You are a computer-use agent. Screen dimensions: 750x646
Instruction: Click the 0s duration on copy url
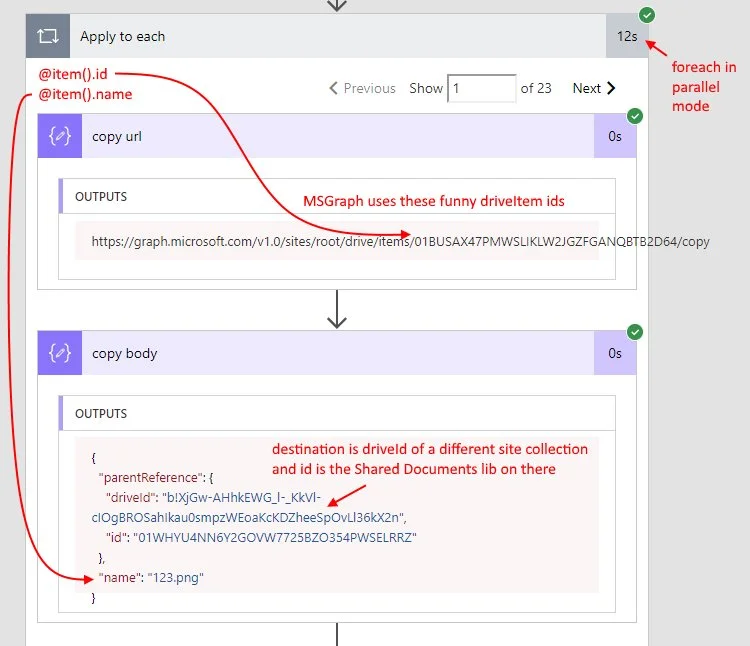point(614,137)
